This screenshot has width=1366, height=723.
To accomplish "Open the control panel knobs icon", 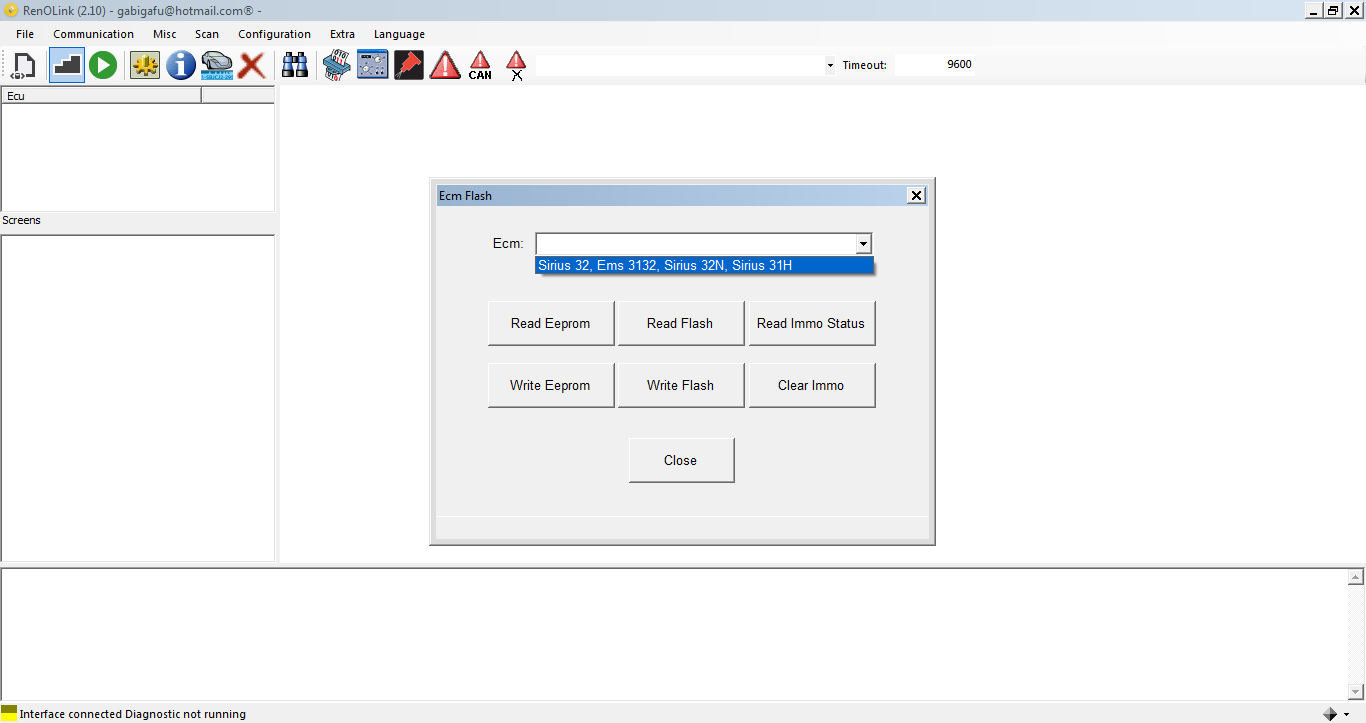I will (x=373, y=66).
